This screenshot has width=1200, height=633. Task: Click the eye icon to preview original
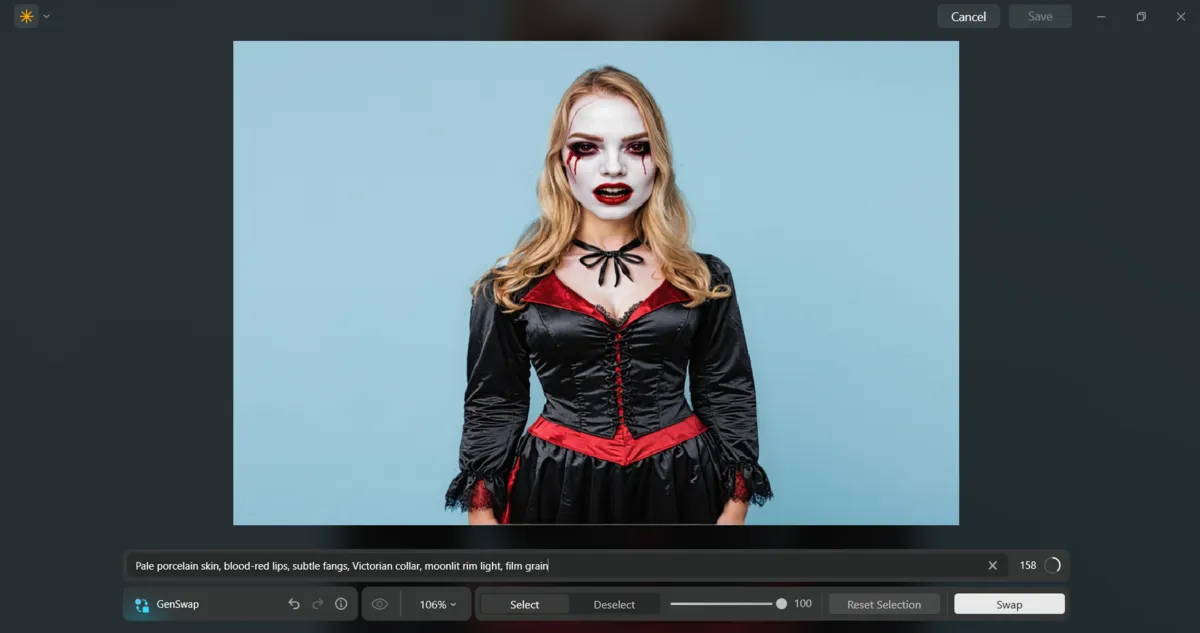380,604
